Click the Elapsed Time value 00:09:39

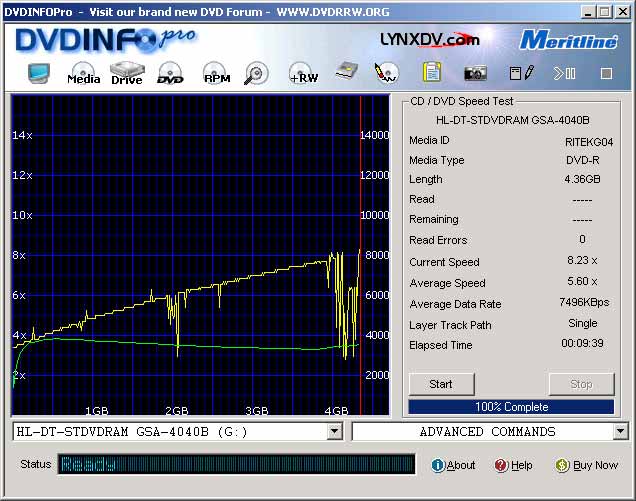pyautogui.click(x=582, y=344)
